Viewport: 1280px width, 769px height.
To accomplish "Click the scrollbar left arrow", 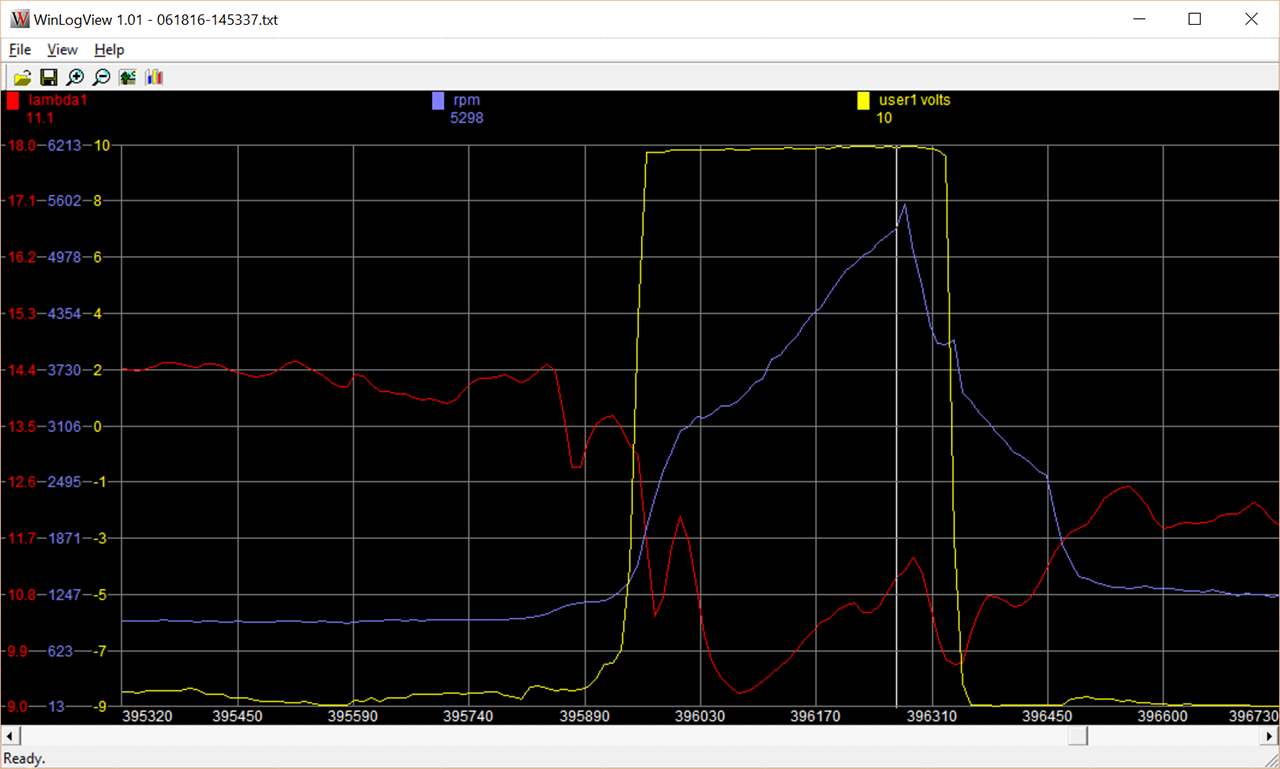I will [9, 736].
